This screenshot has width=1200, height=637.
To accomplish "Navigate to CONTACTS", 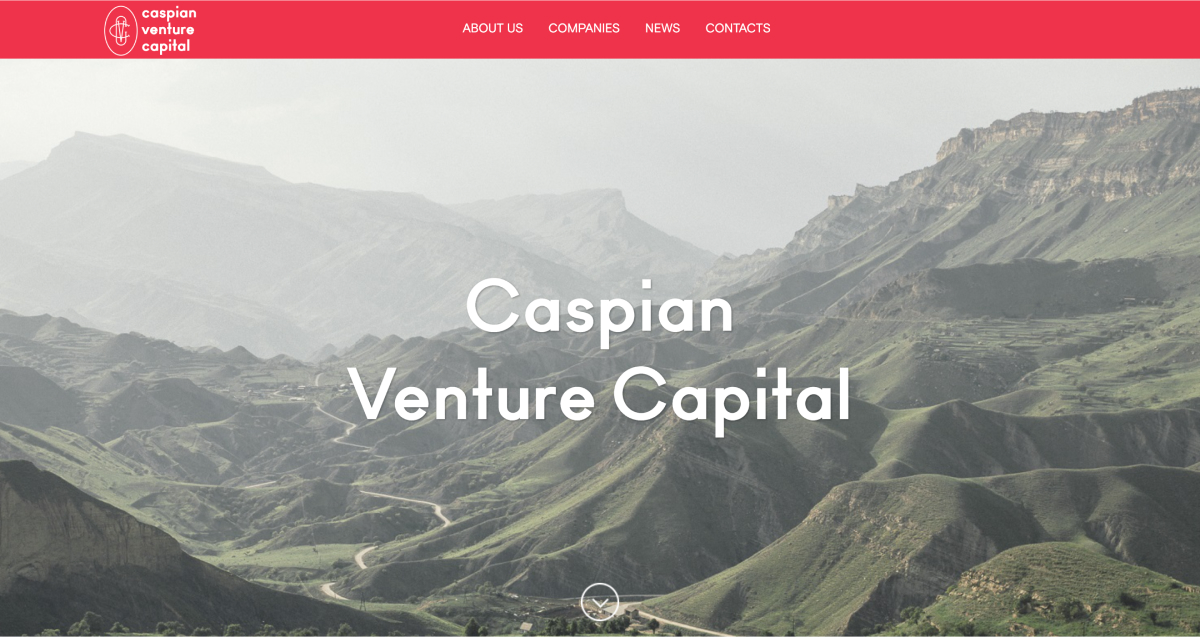I will pyautogui.click(x=738, y=28).
